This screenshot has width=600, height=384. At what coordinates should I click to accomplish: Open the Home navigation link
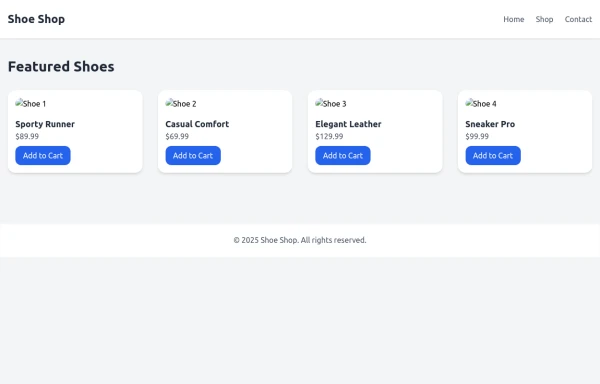(x=514, y=19)
